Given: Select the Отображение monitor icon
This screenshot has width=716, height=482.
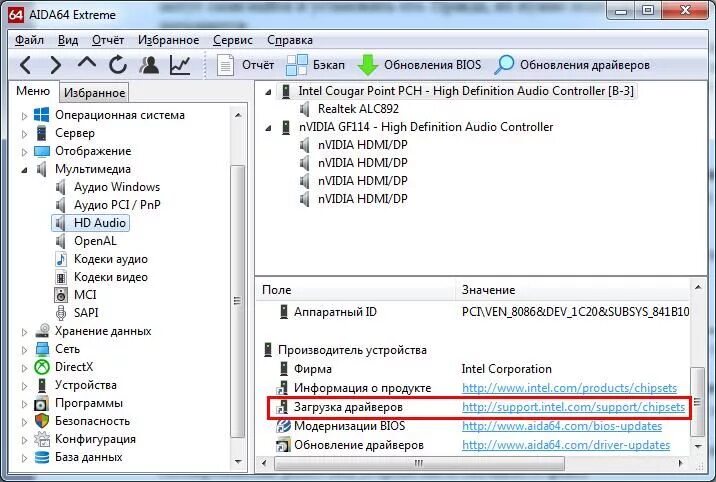Looking at the screenshot, I should (x=42, y=151).
